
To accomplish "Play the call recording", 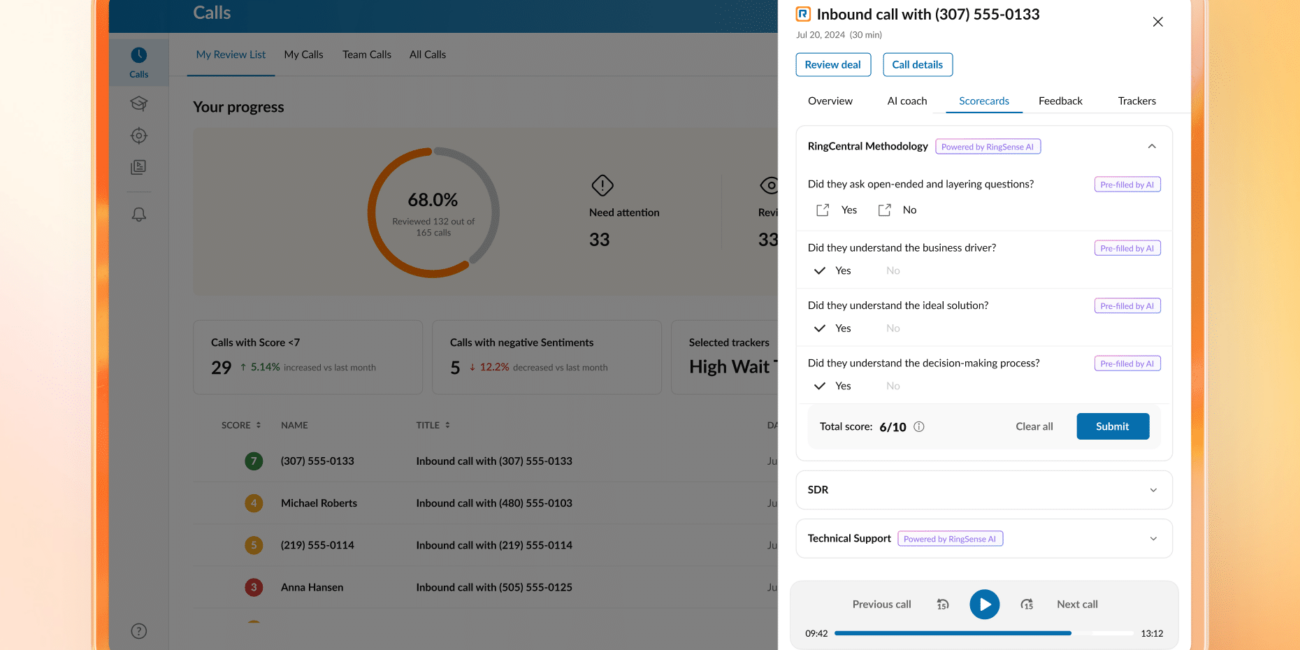I will click(985, 604).
